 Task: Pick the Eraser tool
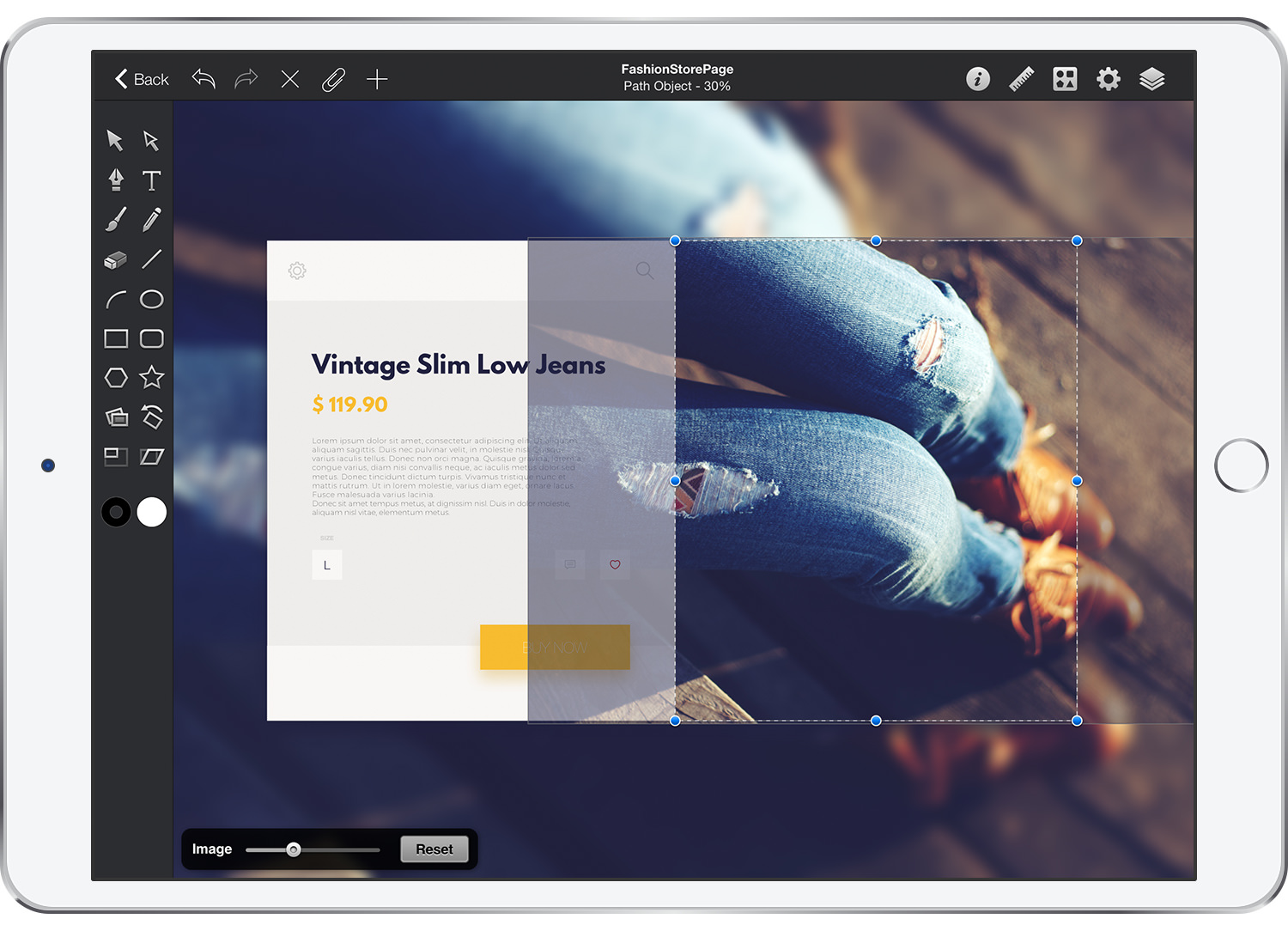click(x=116, y=259)
